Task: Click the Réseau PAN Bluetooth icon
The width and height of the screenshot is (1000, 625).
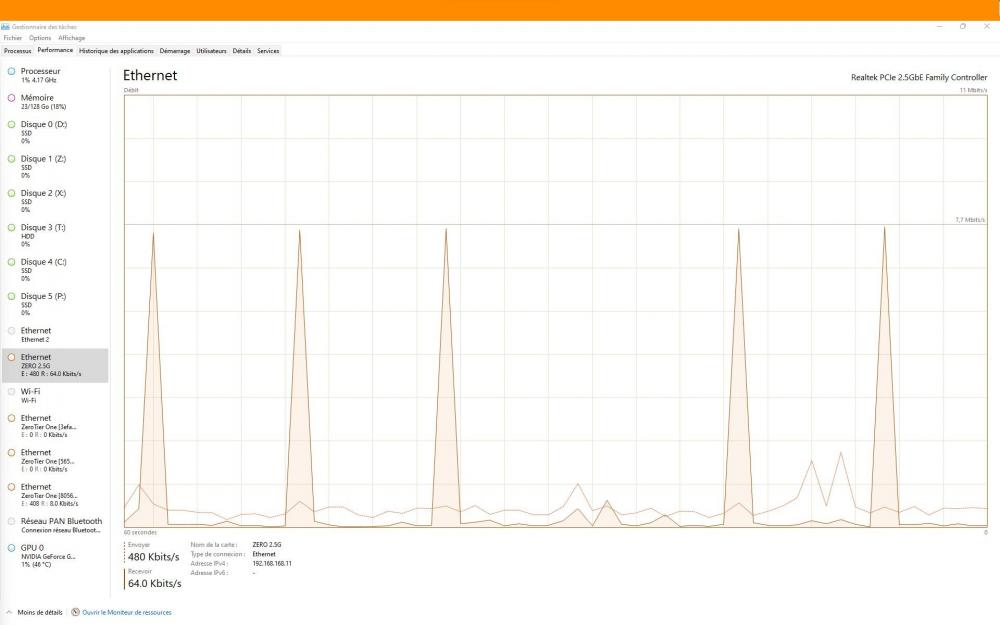Action: pos(11,521)
